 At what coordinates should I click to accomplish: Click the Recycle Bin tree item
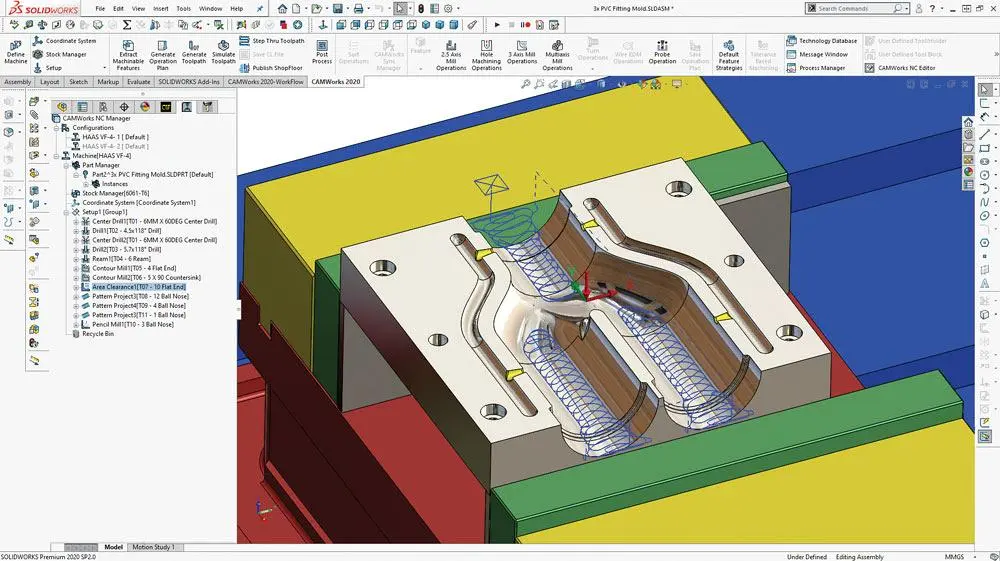coord(98,333)
